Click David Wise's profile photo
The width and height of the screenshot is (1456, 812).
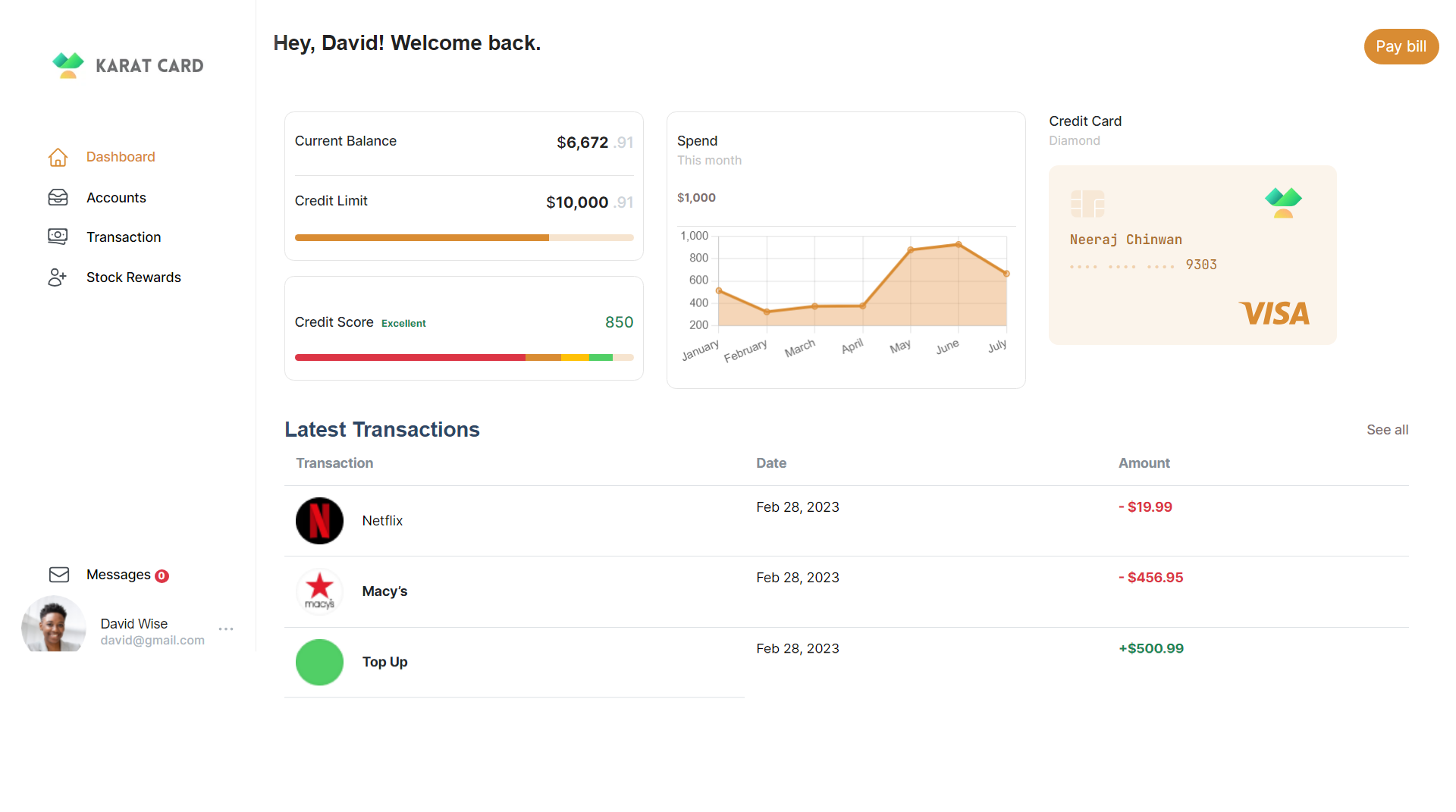54,625
